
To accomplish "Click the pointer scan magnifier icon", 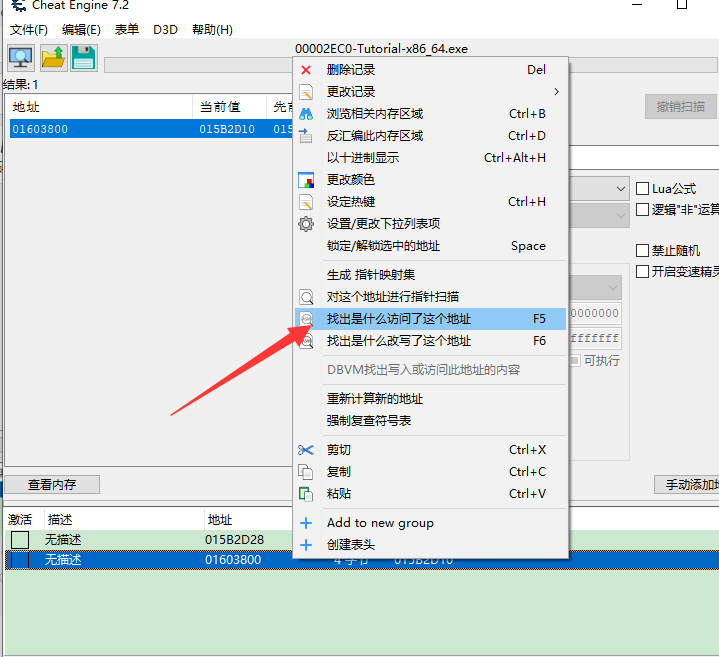I will pyautogui.click(x=306, y=297).
